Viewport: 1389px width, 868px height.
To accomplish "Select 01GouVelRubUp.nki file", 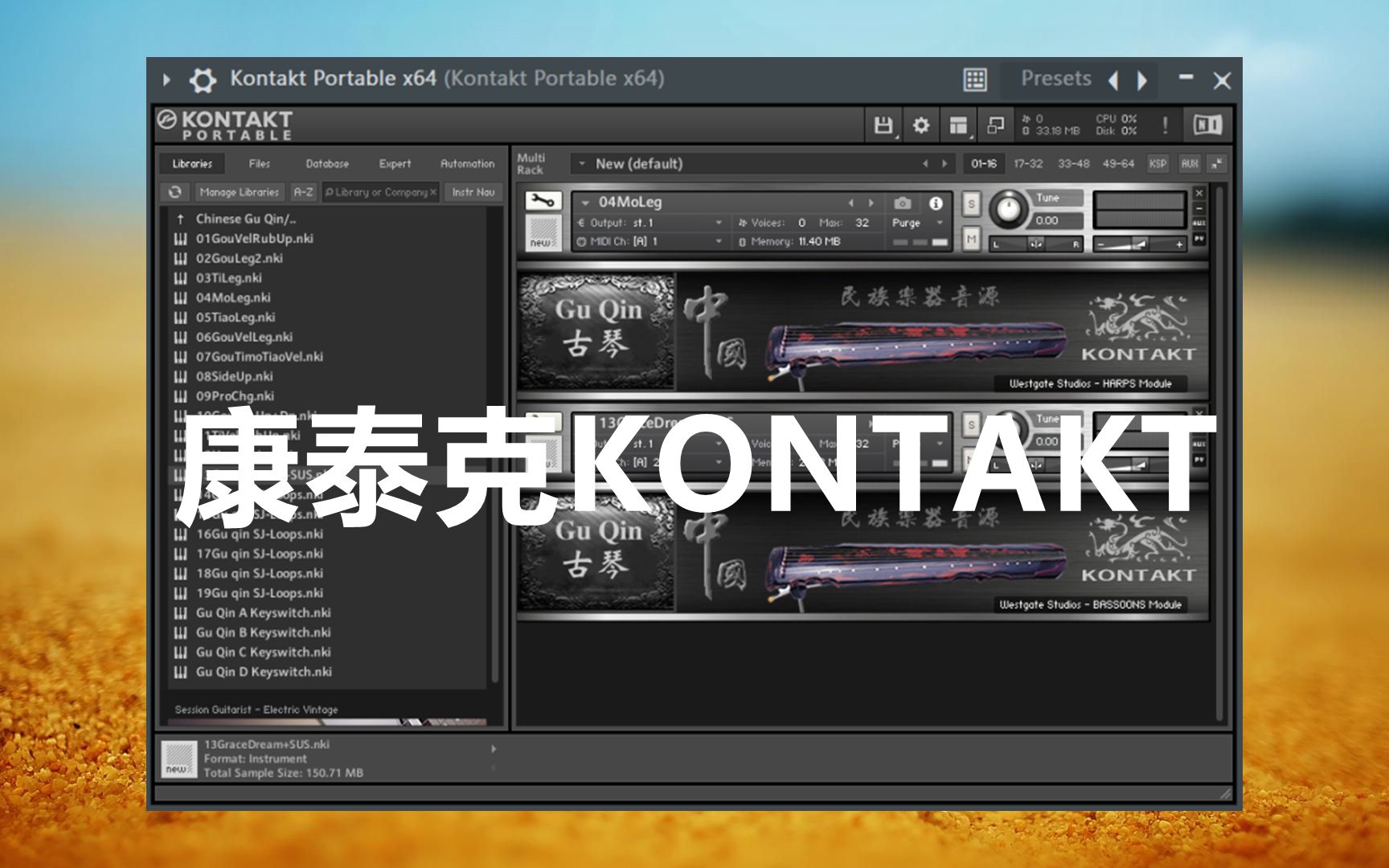I will pyautogui.click(x=254, y=239).
